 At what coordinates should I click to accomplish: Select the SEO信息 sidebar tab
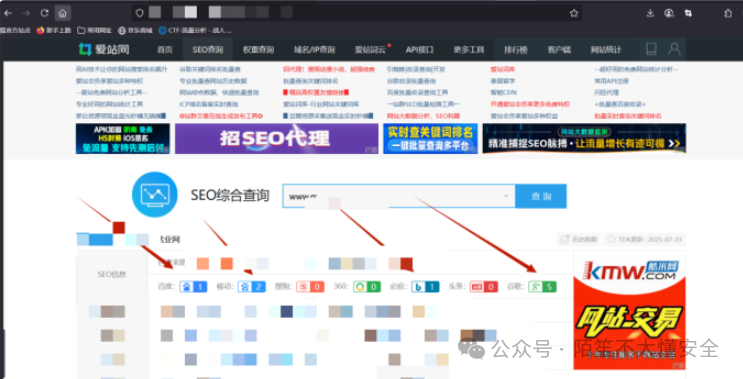pos(112,274)
